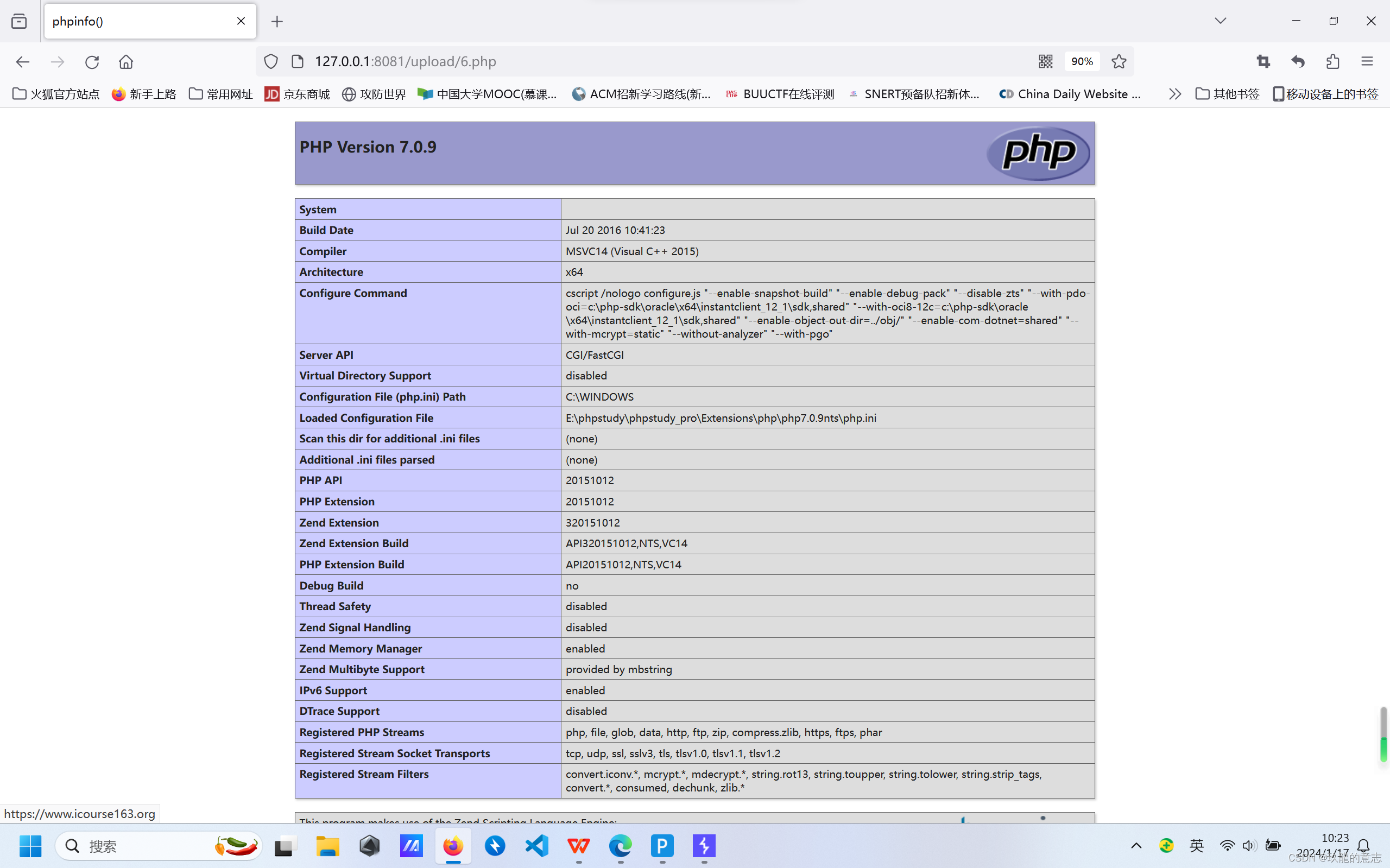Open BUUCTF在线评测 bookmark
This screenshot has height=868, width=1390.
pos(780,94)
